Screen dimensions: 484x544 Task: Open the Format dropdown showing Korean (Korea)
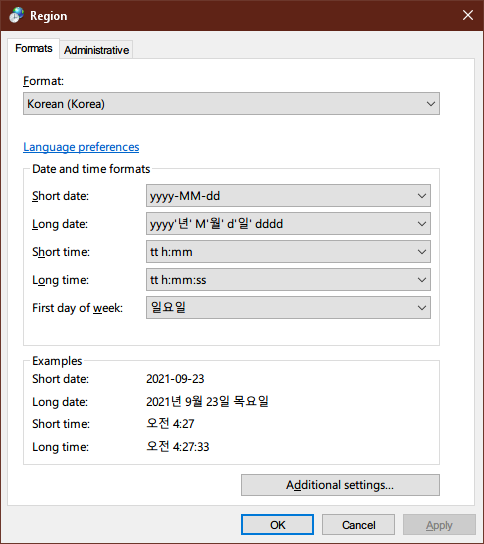coord(231,103)
